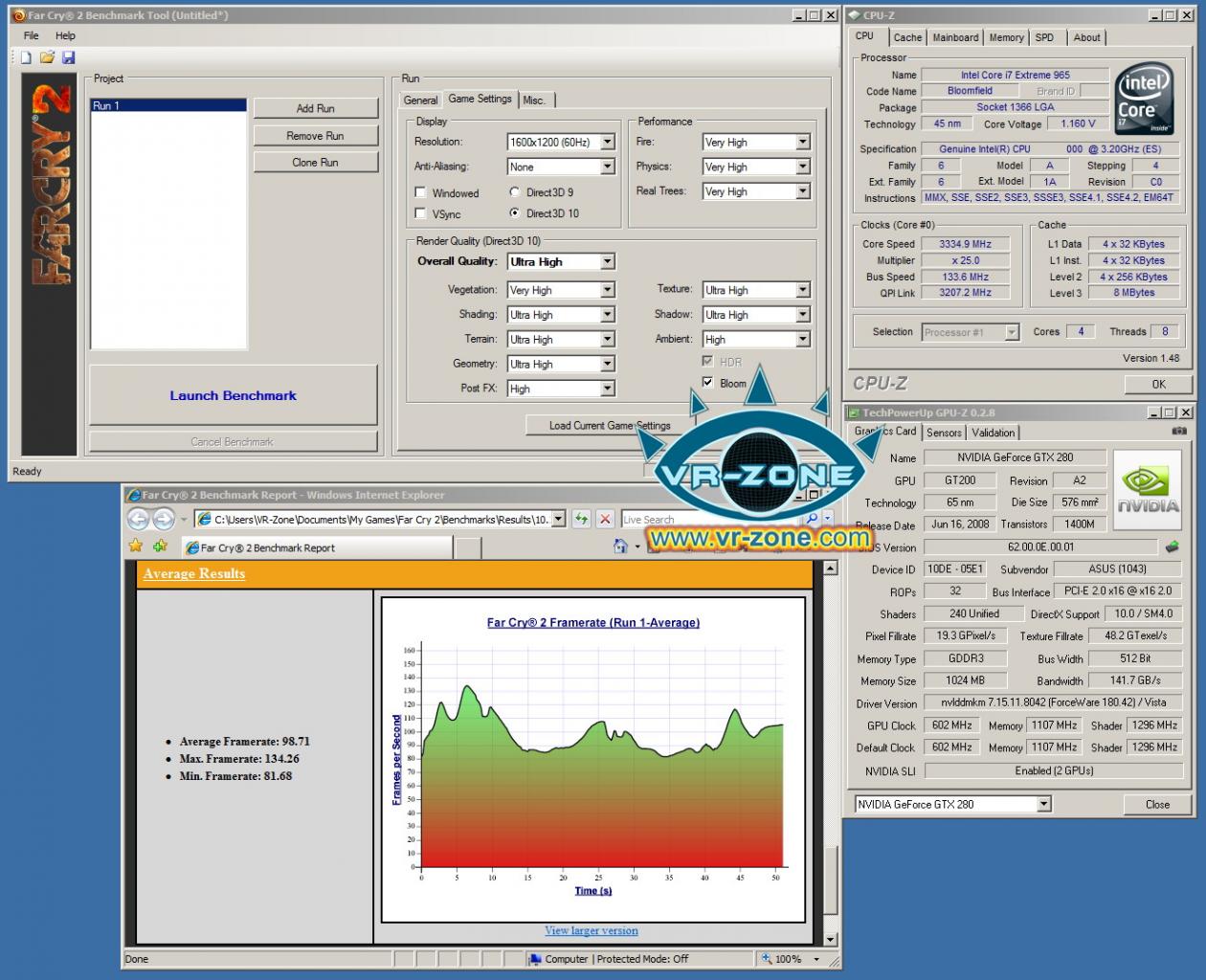Click the Open folder icon in benchmark toolbar
Image resolution: width=1206 pixels, height=980 pixels.
pos(47,57)
